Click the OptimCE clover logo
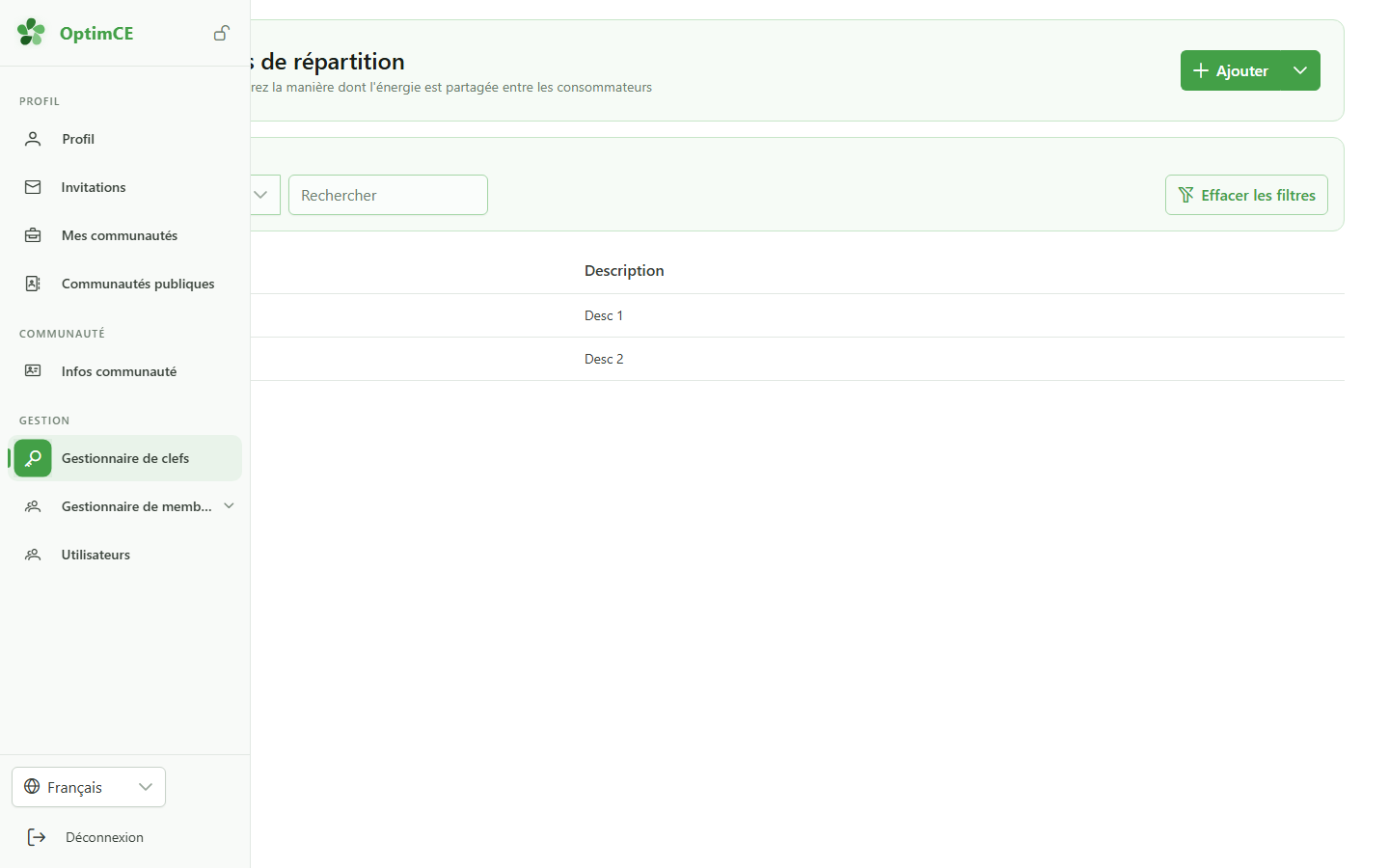1389x868 pixels. click(x=31, y=33)
